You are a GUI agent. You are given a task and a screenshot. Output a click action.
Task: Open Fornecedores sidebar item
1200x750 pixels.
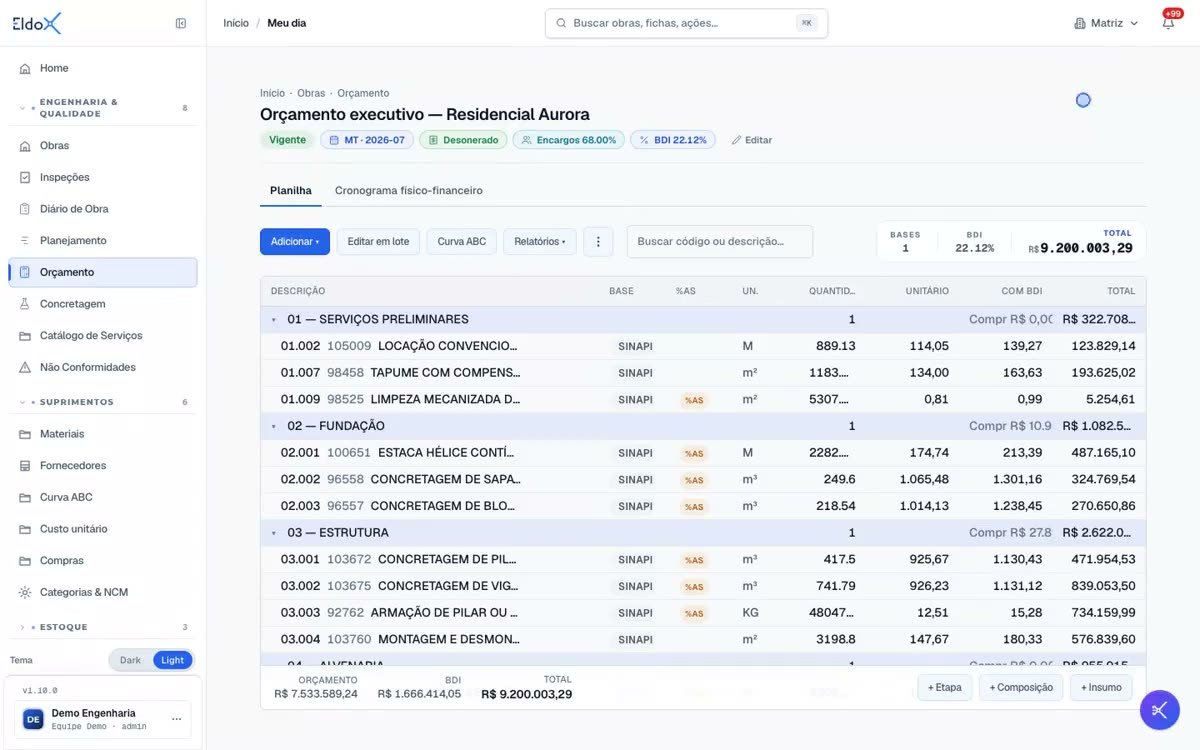tap(103, 466)
